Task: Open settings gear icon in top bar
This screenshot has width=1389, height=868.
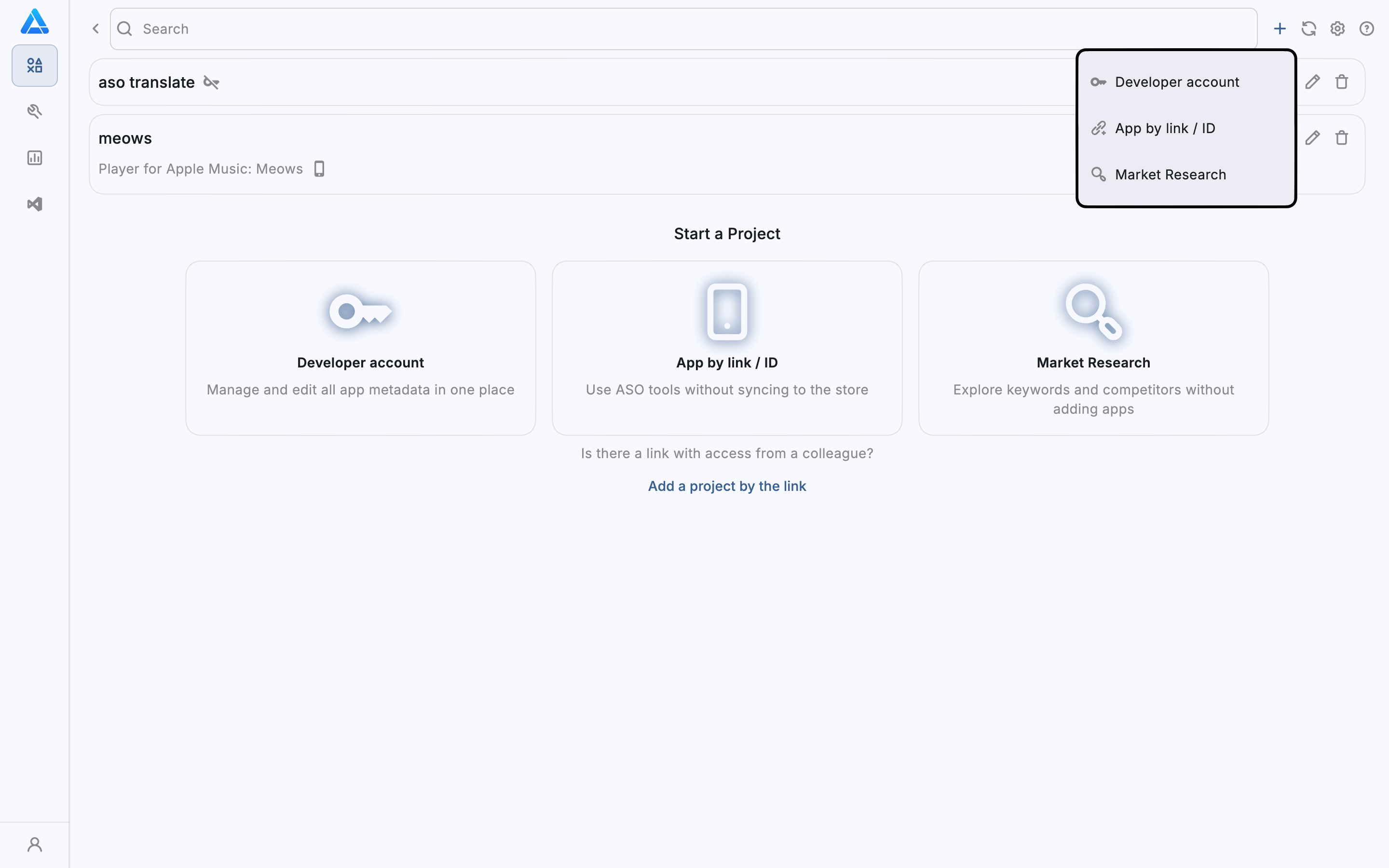Action: pos(1337,29)
